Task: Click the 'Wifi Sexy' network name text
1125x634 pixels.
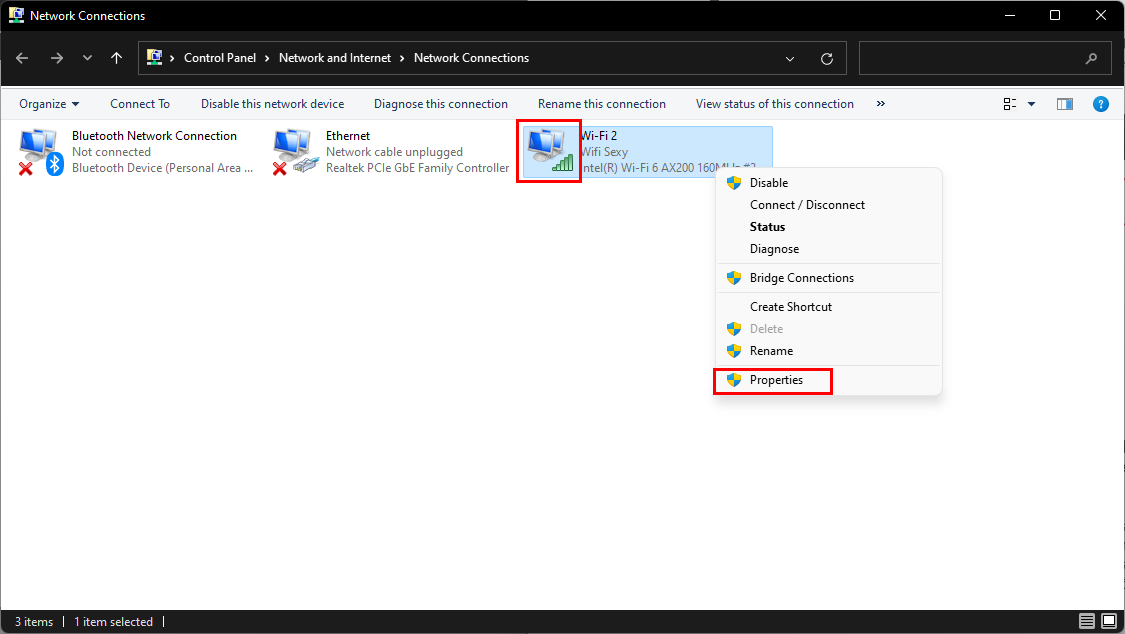Action: (604, 152)
